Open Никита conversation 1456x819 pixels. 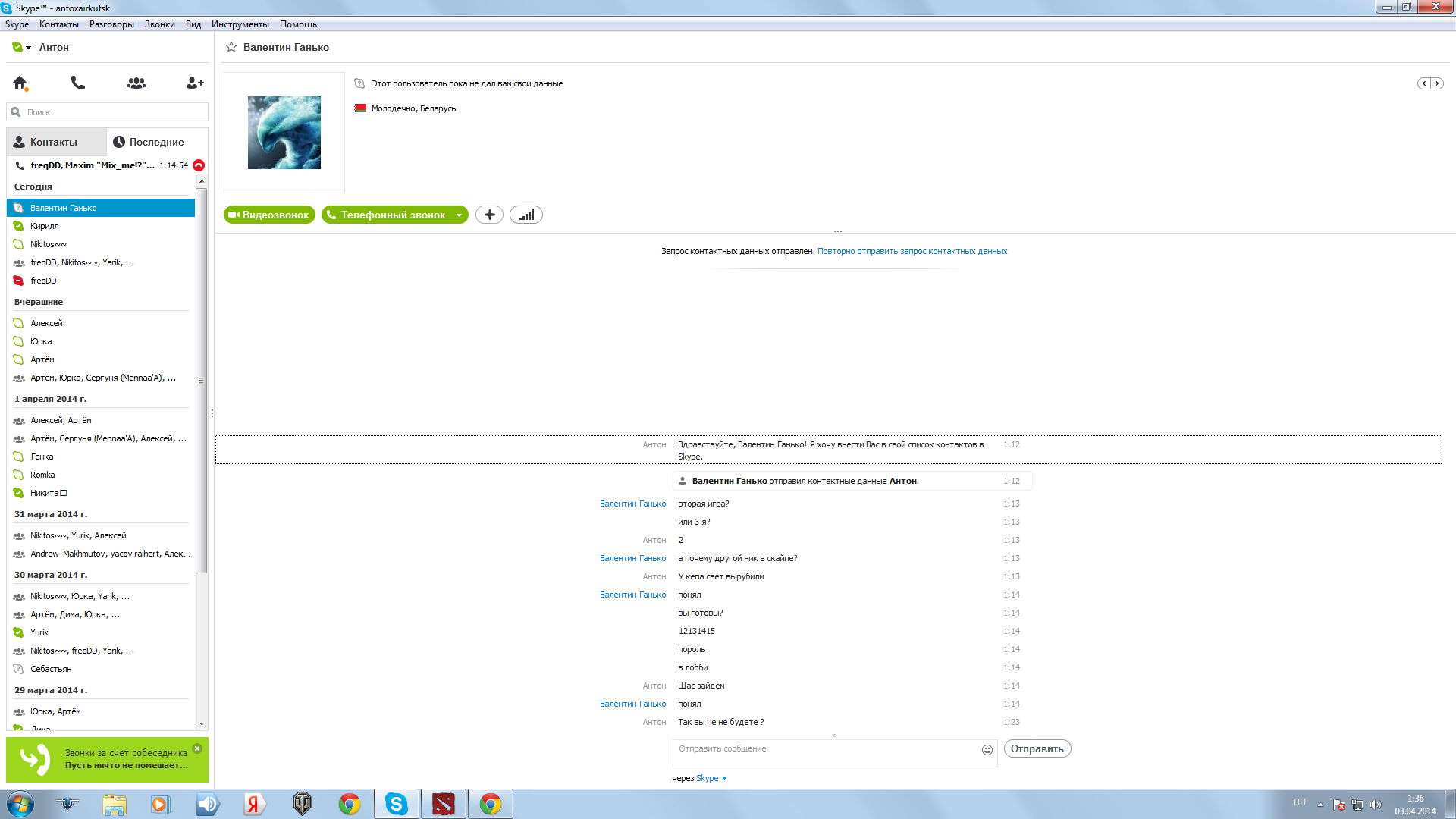101,493
